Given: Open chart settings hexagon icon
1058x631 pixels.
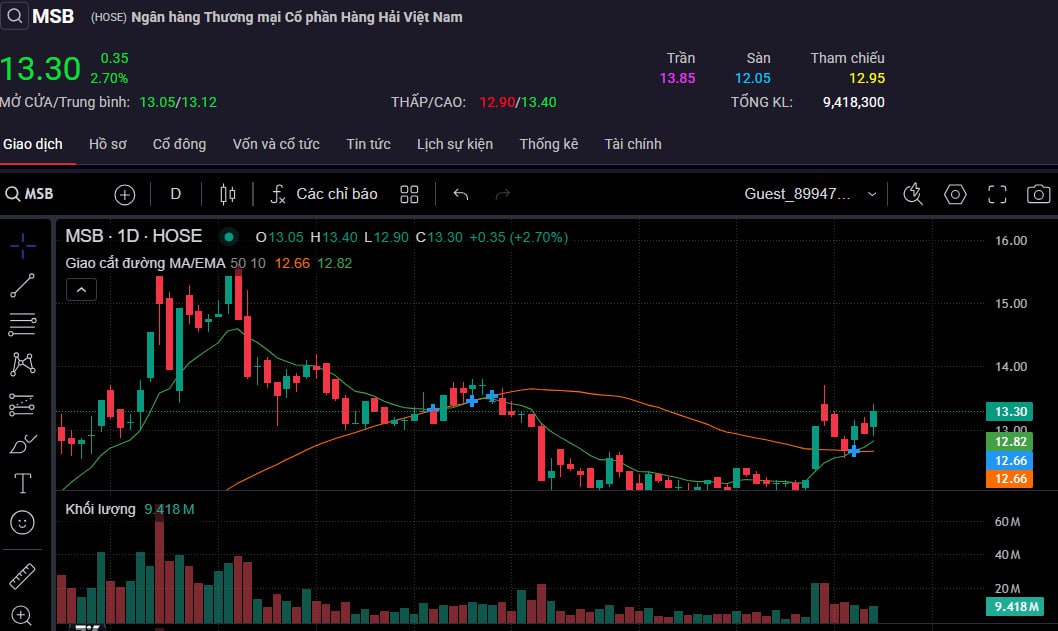Looking at the screenshot, I should (956, 194).
